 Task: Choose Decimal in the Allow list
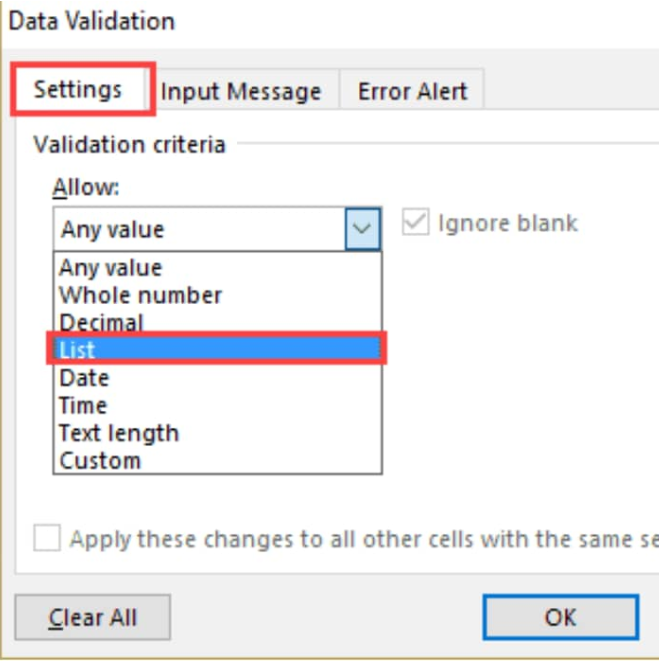[x=217, y=322]
